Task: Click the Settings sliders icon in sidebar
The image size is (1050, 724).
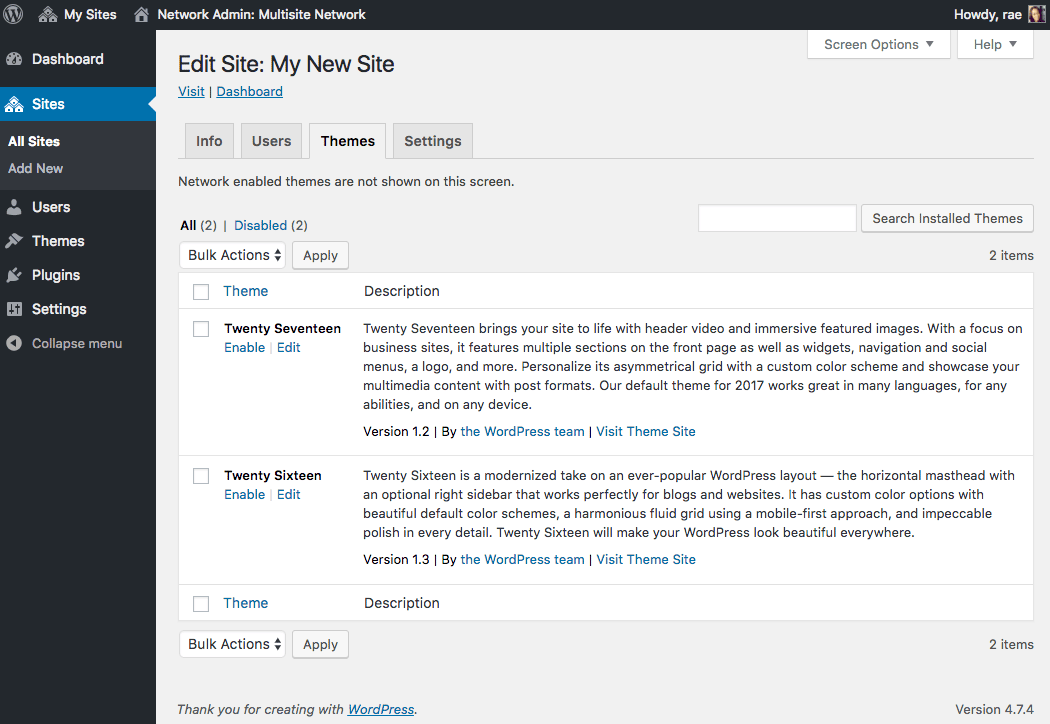Action: [x=14, y=309]
